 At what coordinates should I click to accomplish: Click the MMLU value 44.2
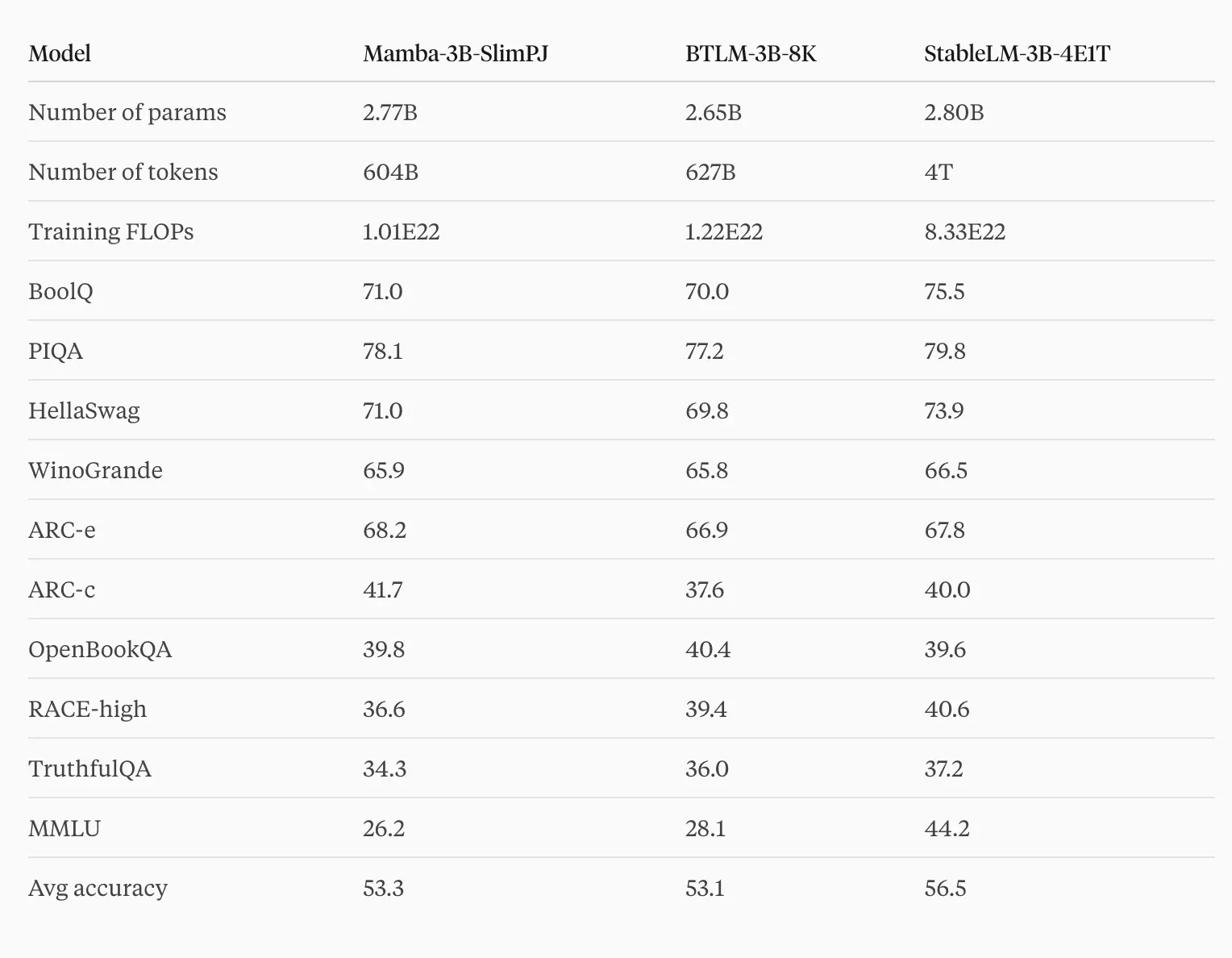click(947, 829)
